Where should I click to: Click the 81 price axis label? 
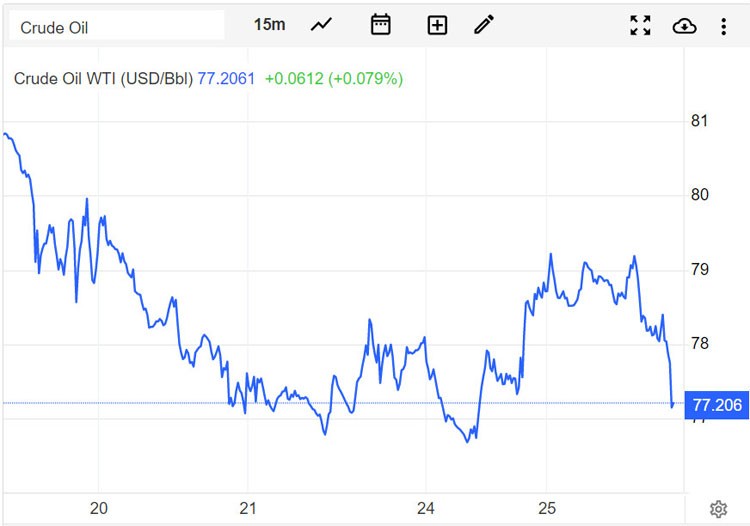pos(700,121)
